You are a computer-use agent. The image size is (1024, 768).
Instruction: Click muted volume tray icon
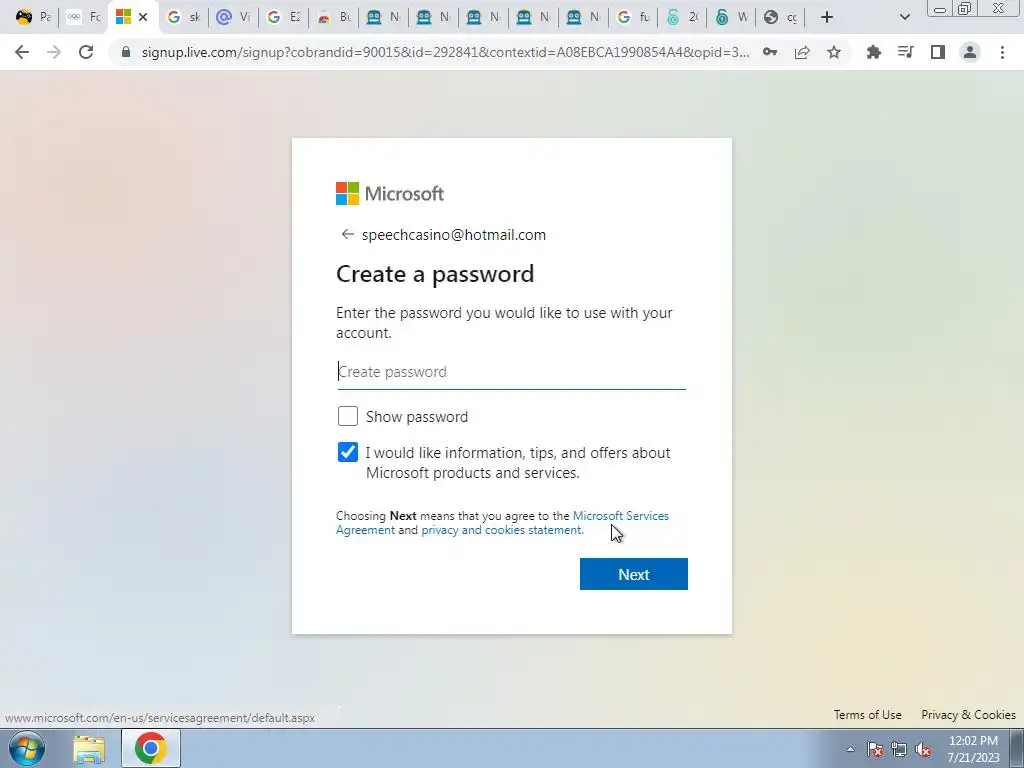click(923, 749)
